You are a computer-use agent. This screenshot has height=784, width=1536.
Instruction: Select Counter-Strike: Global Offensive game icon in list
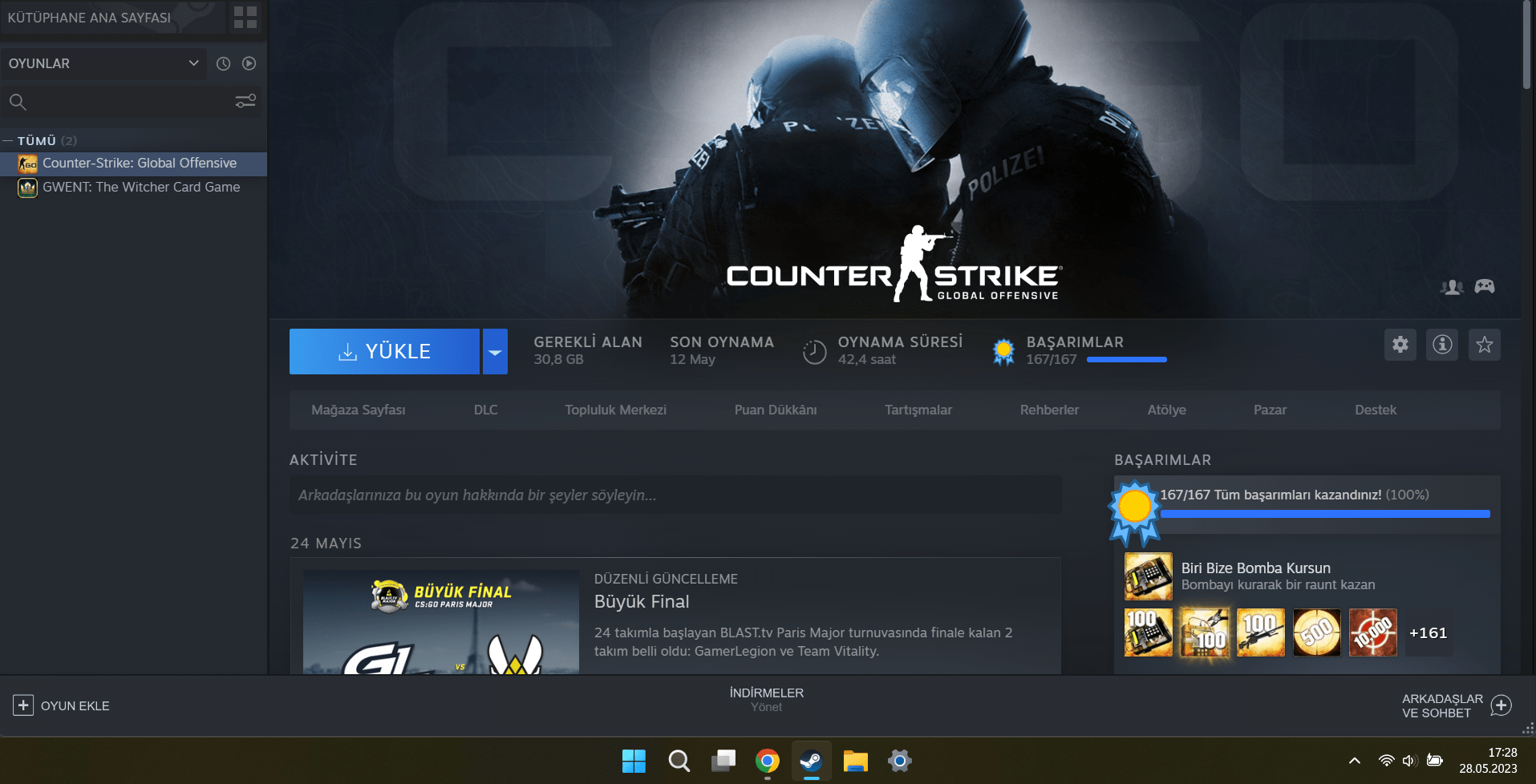pyautogui.click(x=27, y=164)
